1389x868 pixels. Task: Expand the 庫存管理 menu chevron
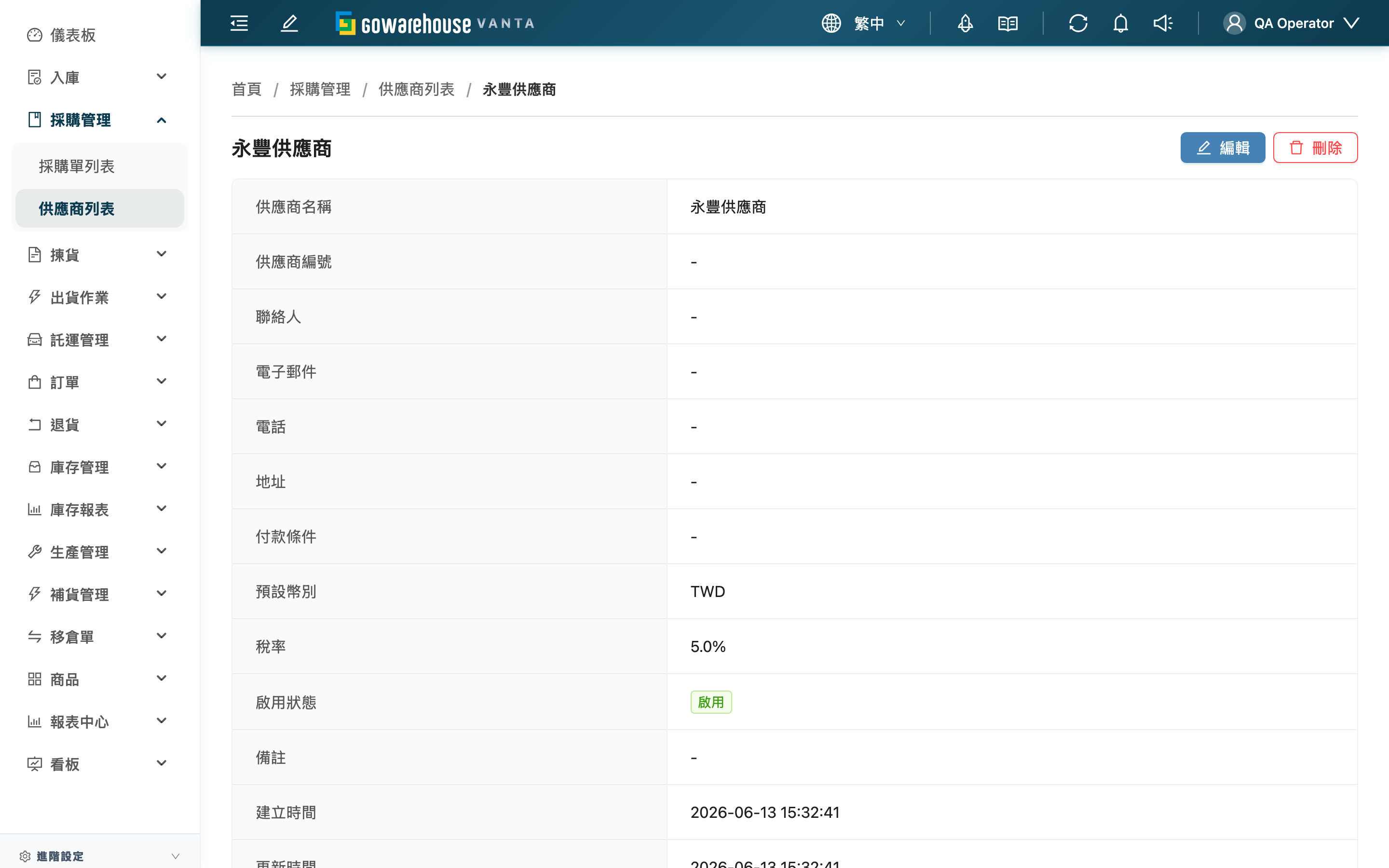[162, 466]
